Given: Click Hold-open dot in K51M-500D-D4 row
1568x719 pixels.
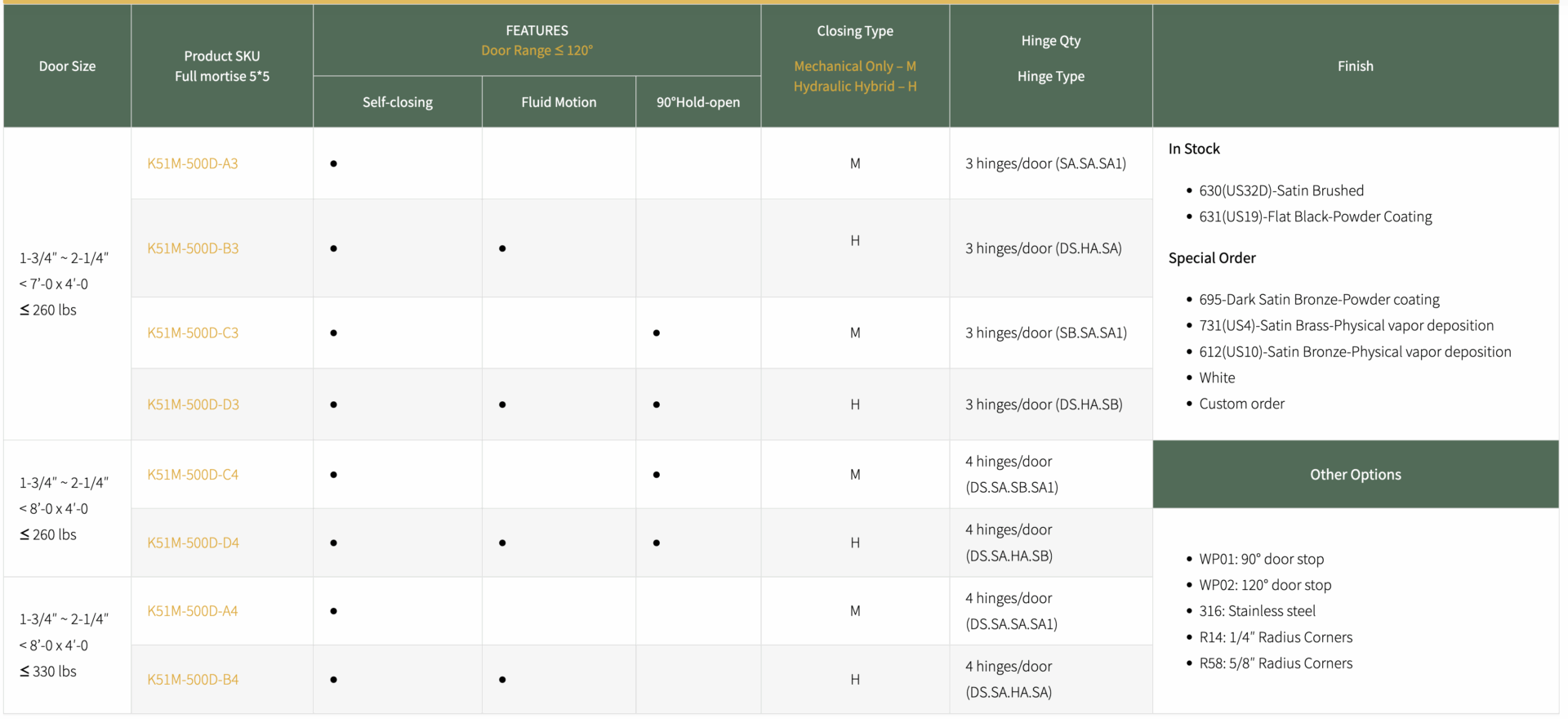Looking at the screenshot, I should click(x=657, y=543).
